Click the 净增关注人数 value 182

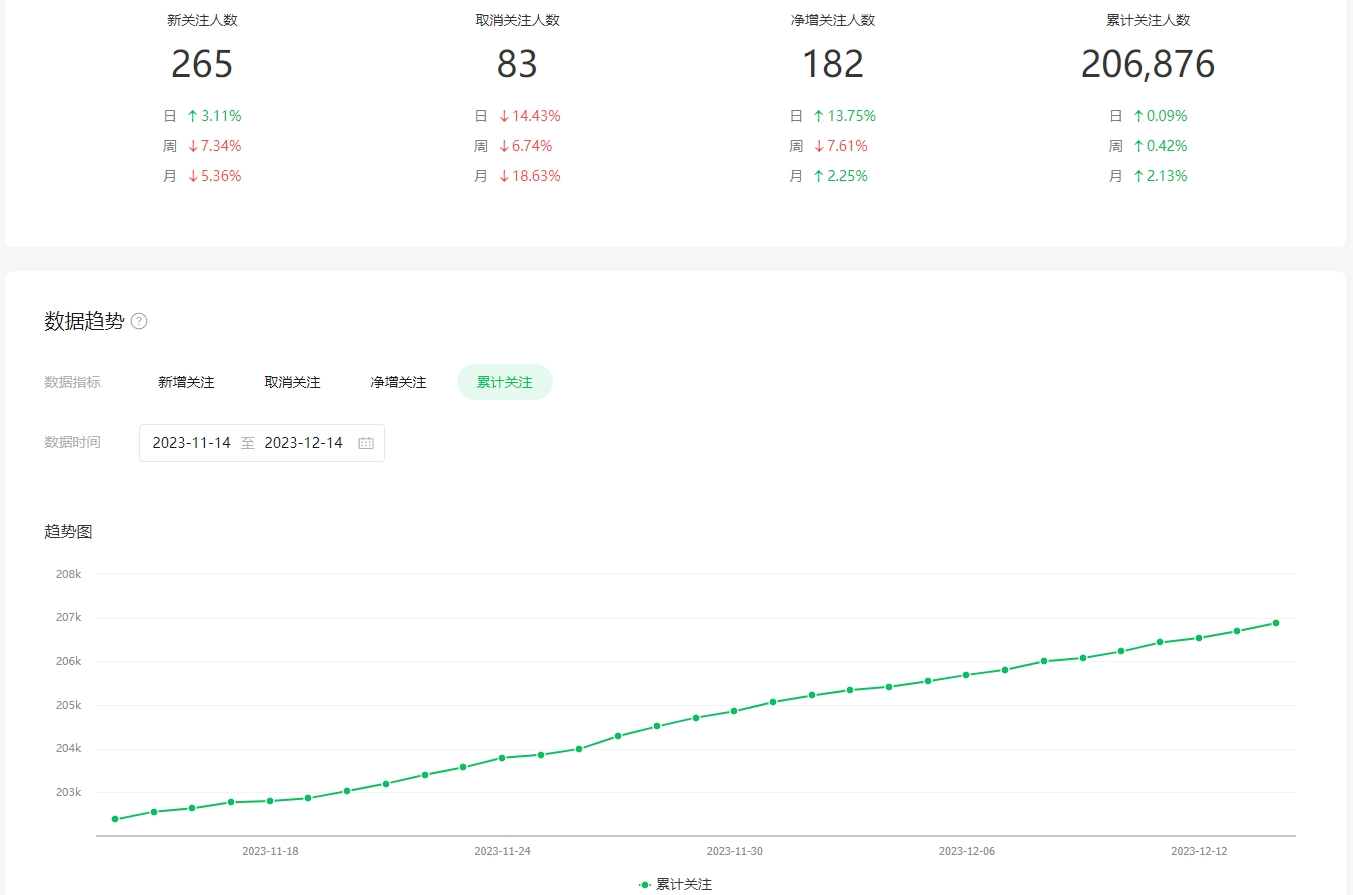pos(832,64)
